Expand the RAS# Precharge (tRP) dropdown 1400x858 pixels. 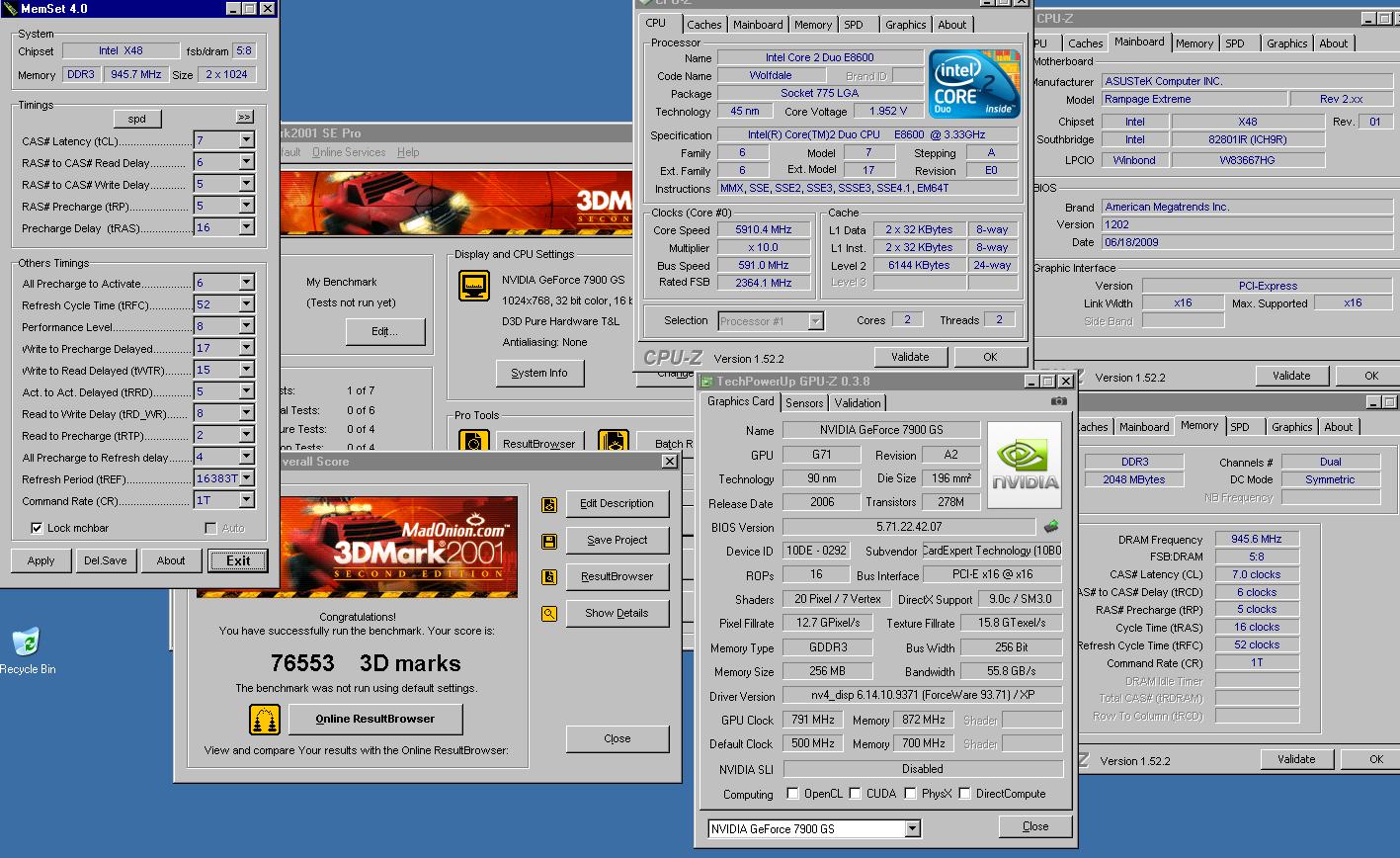click(x=246, y=206)
